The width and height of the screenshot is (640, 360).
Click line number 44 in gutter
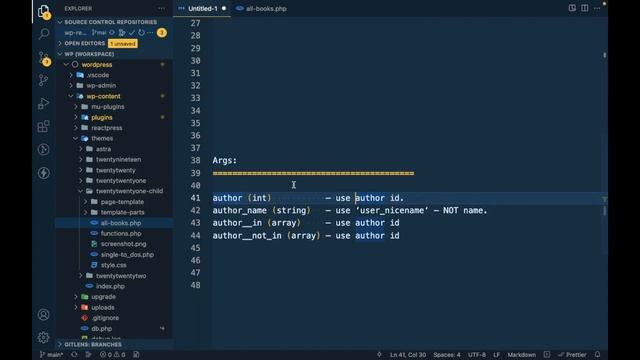coord(196,236)
